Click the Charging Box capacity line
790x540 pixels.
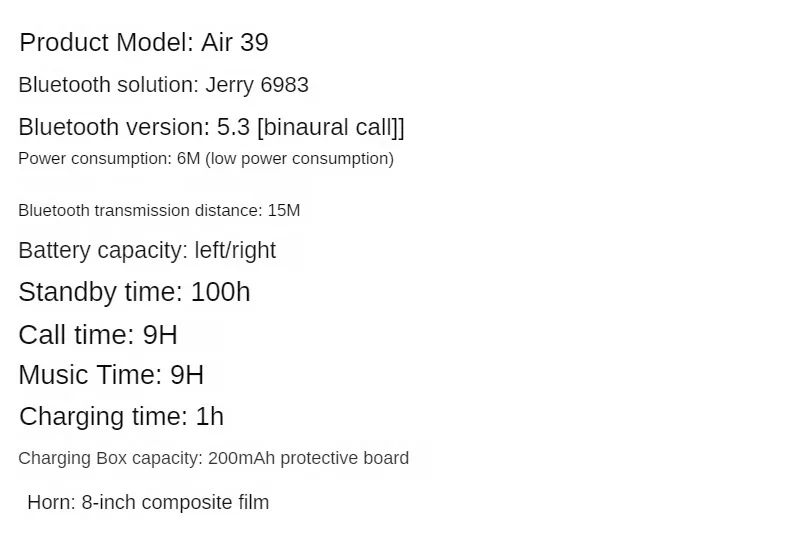[214, 458]
